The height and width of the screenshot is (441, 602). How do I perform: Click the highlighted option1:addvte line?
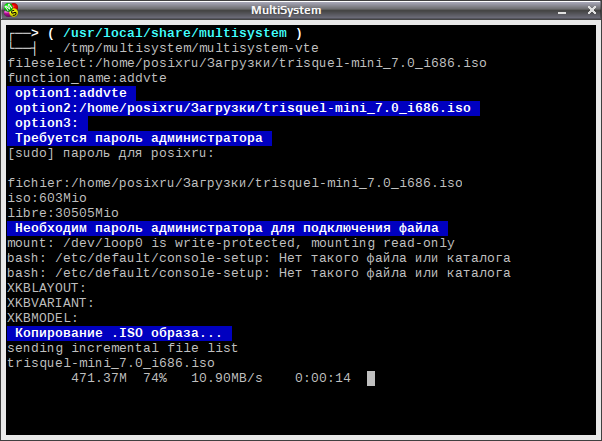71,93
